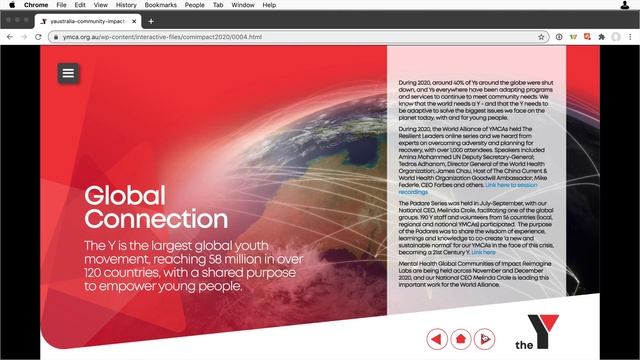Click the browser forward arrow

24,37
